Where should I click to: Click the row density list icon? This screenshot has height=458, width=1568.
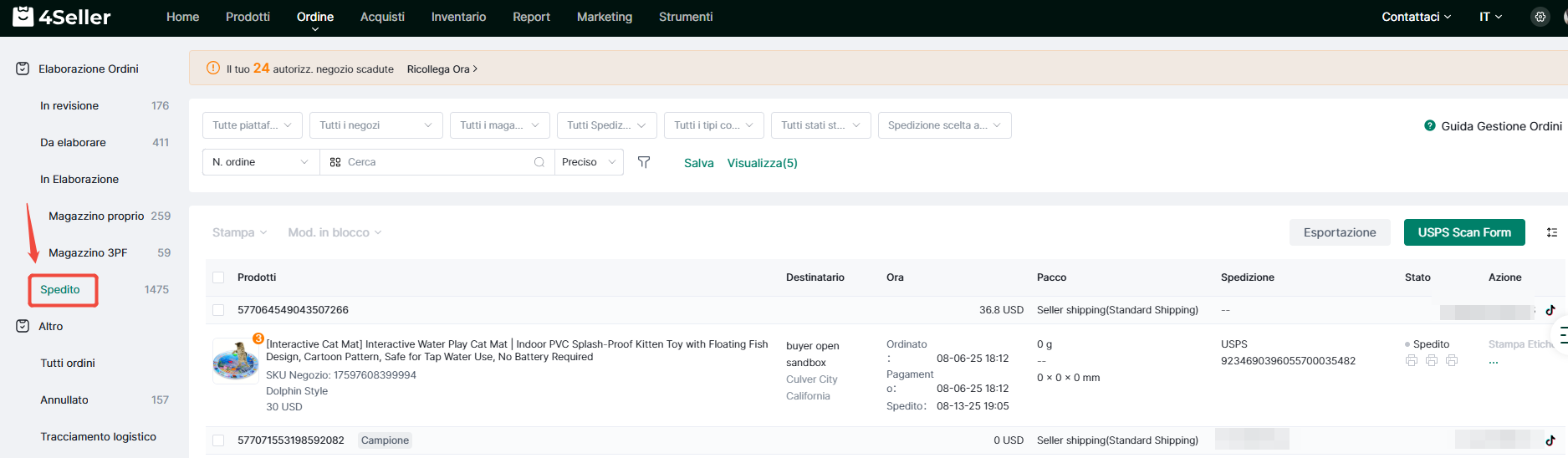[1551, 232]
